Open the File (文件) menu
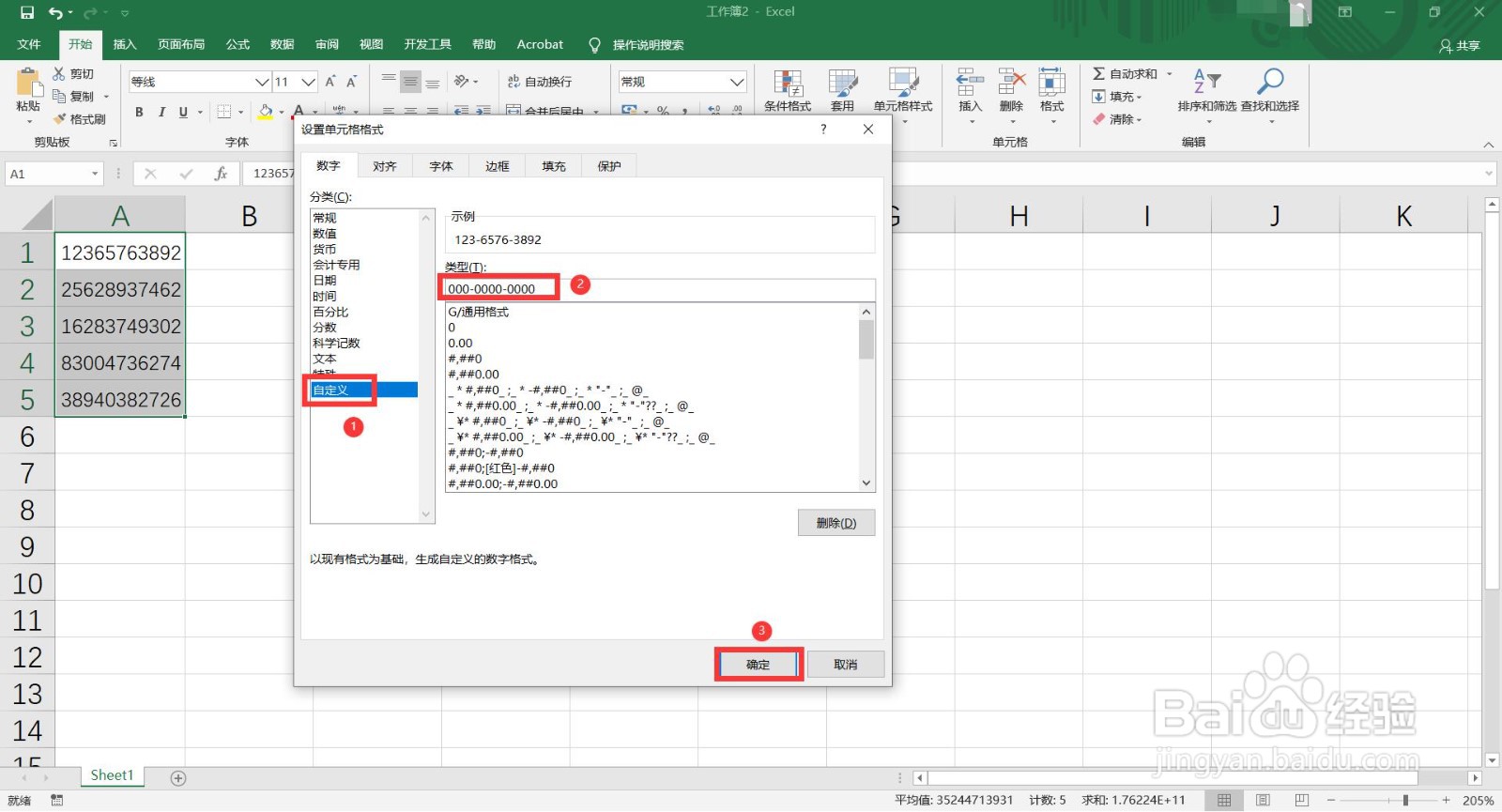This screenshot has width=1502, height=812. click(29, 44)
